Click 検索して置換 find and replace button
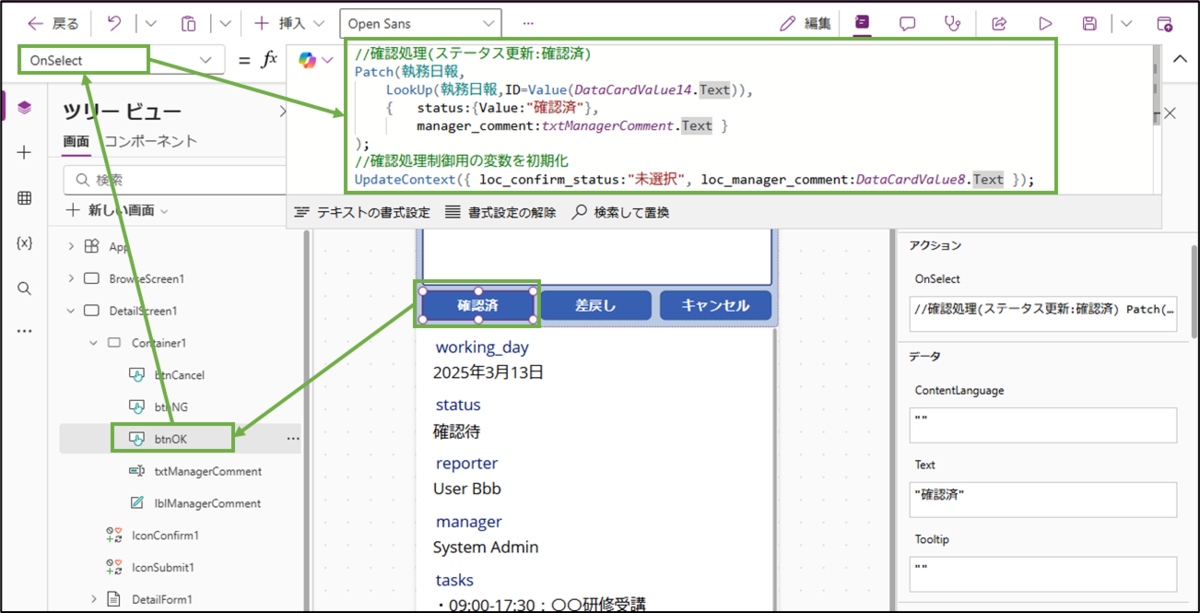1200x613 pixels. [620, 212]
